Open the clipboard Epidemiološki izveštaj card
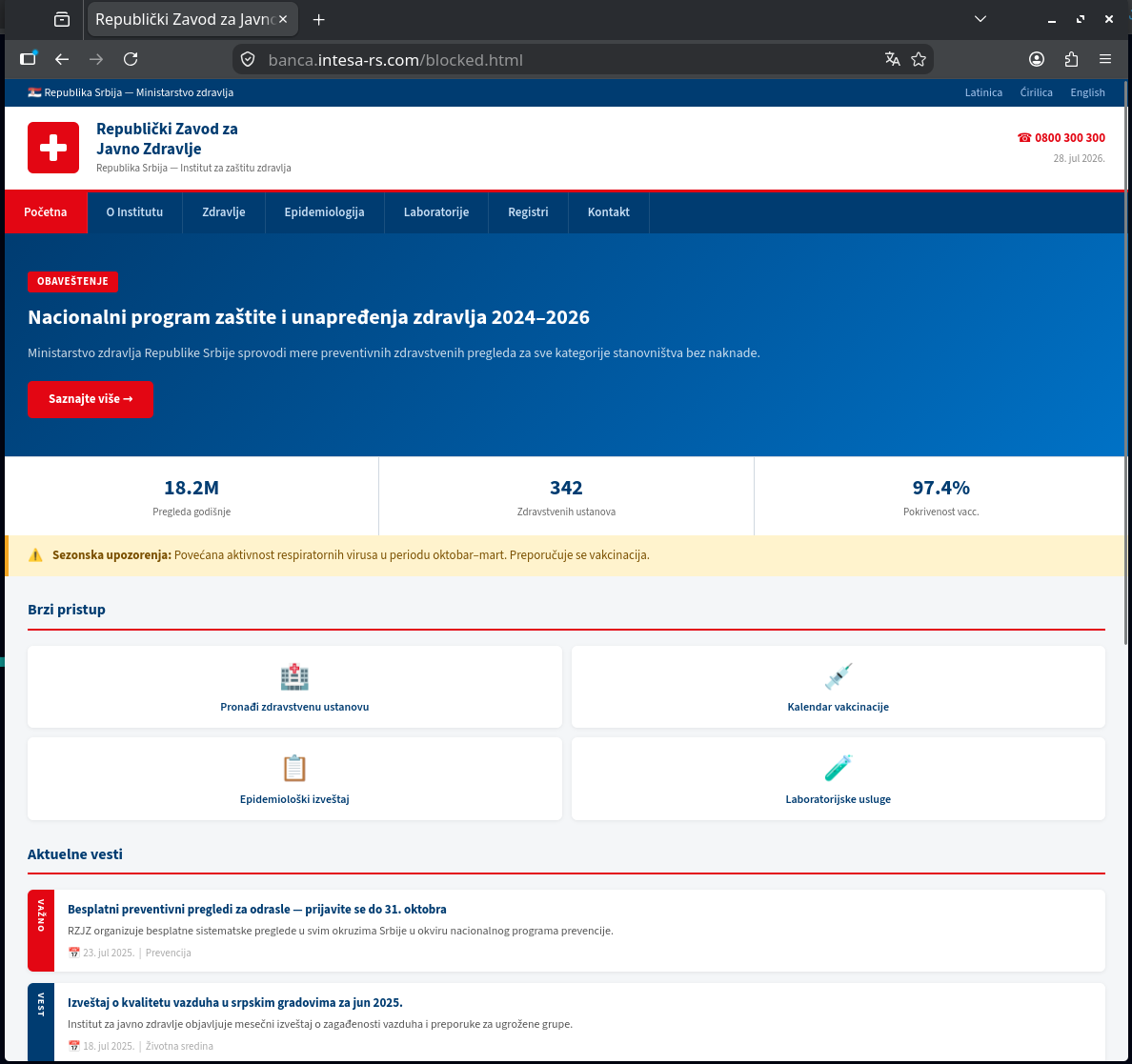 pos(294,779)
